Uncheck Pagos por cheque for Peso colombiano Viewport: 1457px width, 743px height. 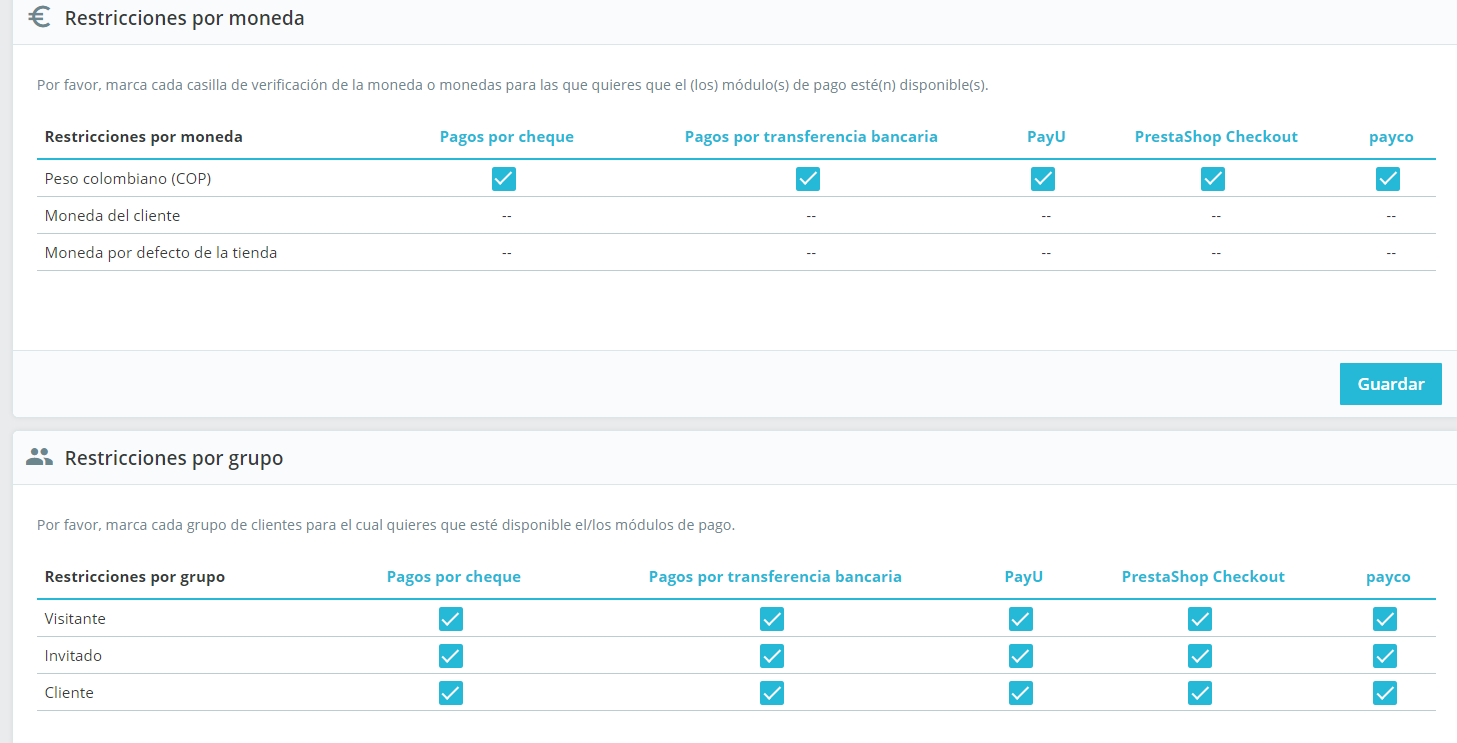504,179
